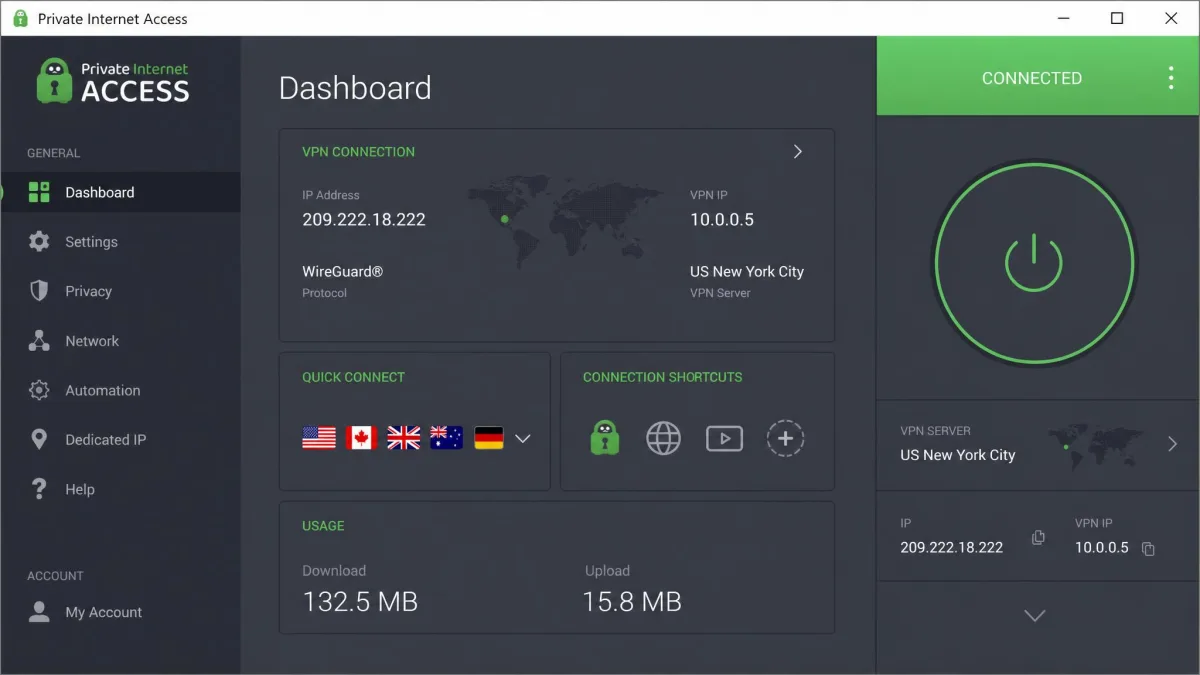The height and width of the screenshot is (675, 1200).
Task: Open the My Account menu item
Action: (x=120, y=612)
